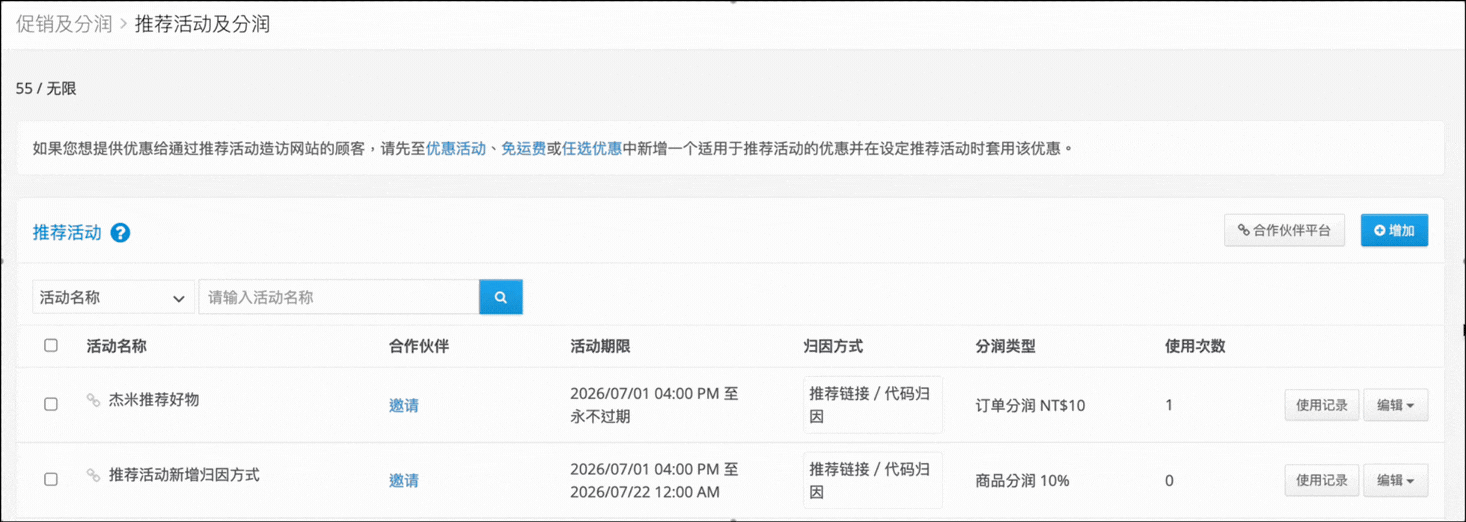Expand the 编辑 dropdown for 杰米推荐好物
Image resolution: width=1466 pixels, height=522 pixels.
(1395, 405)
